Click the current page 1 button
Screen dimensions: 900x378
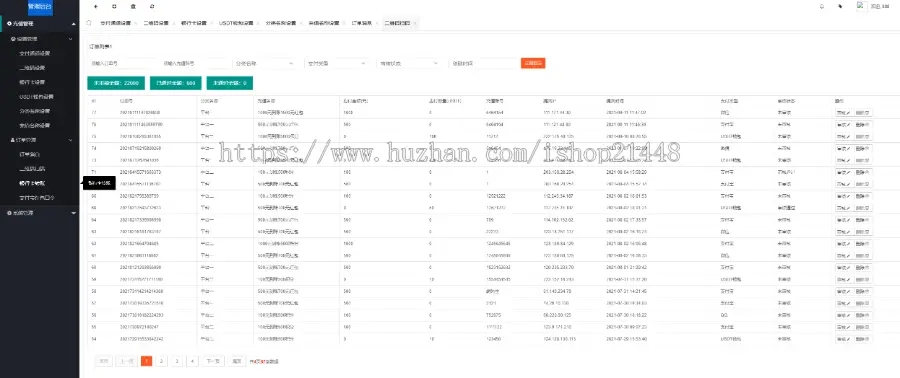click(146, 361)
